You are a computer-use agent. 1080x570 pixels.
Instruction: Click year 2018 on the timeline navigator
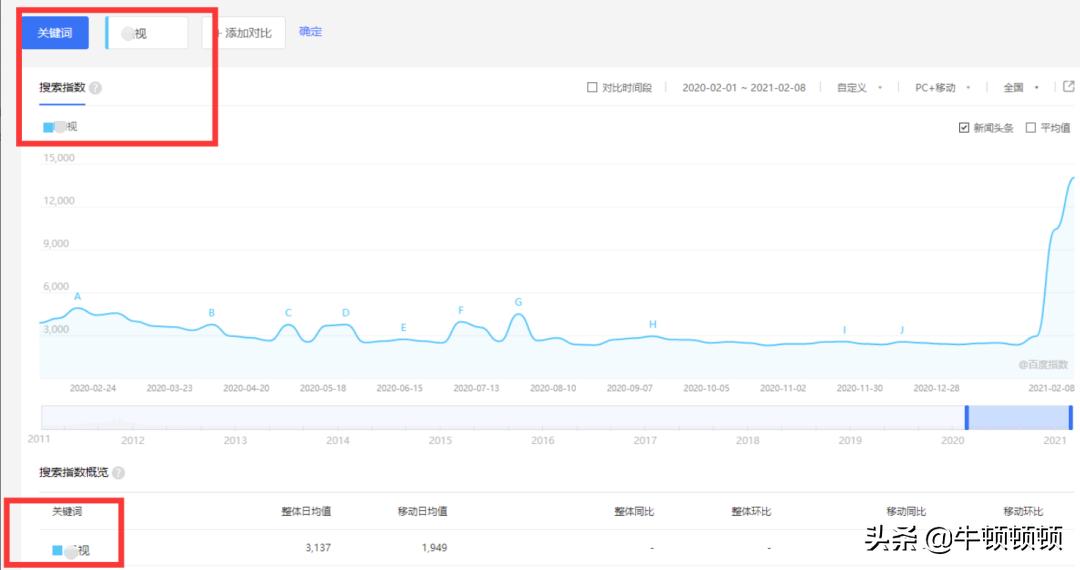click(x=747, y=441)
